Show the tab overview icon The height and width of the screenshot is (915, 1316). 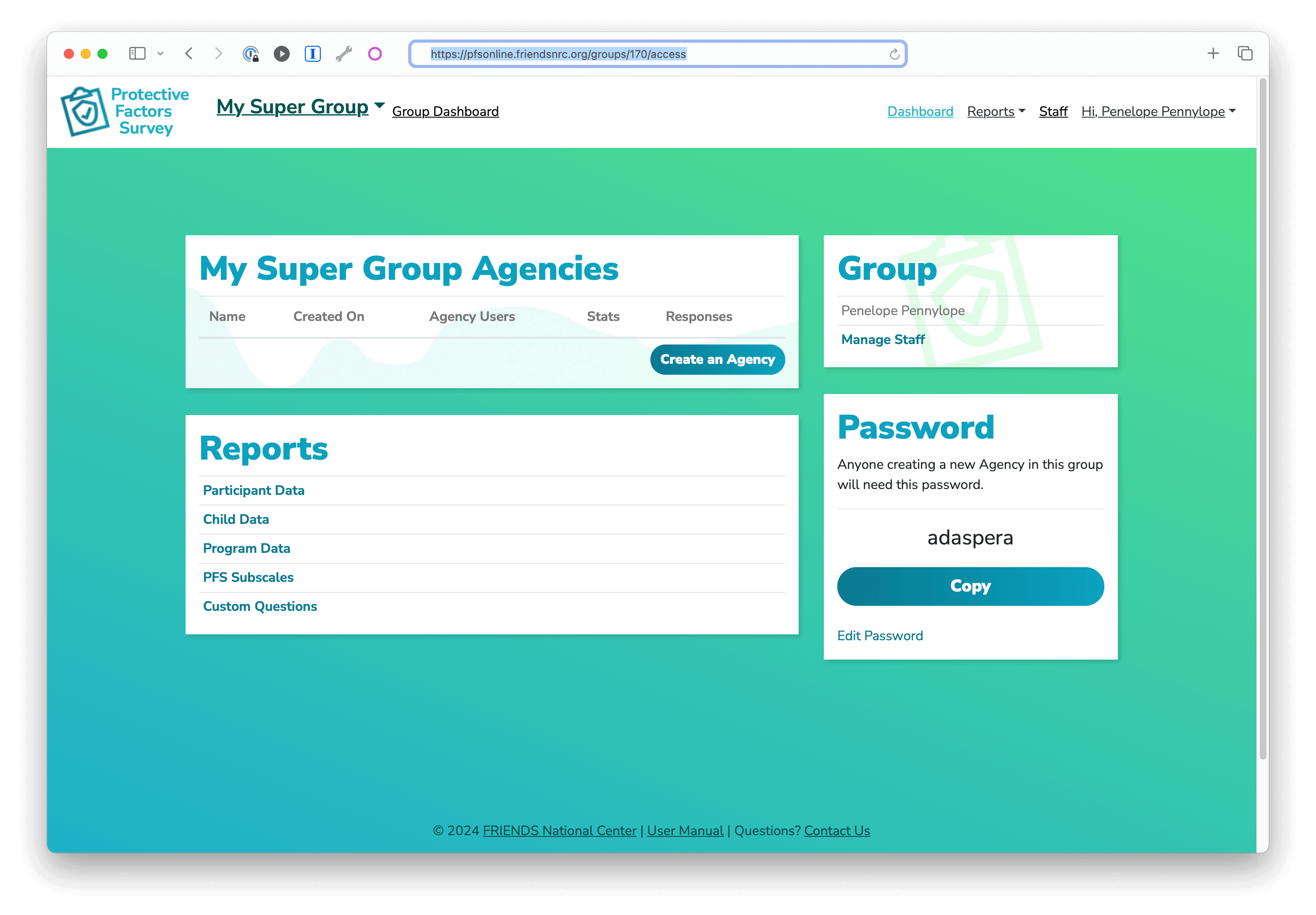(x=1245, y=53)
